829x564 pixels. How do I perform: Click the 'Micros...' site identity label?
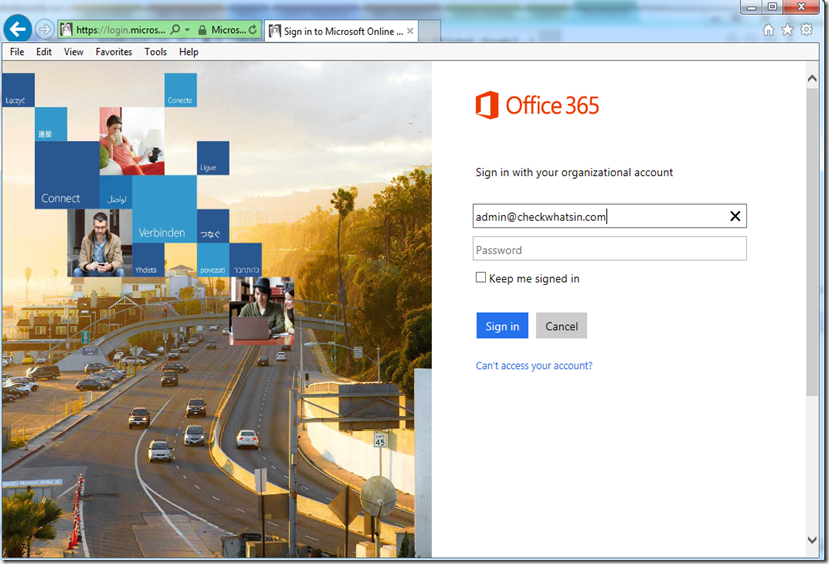(228, 30)
